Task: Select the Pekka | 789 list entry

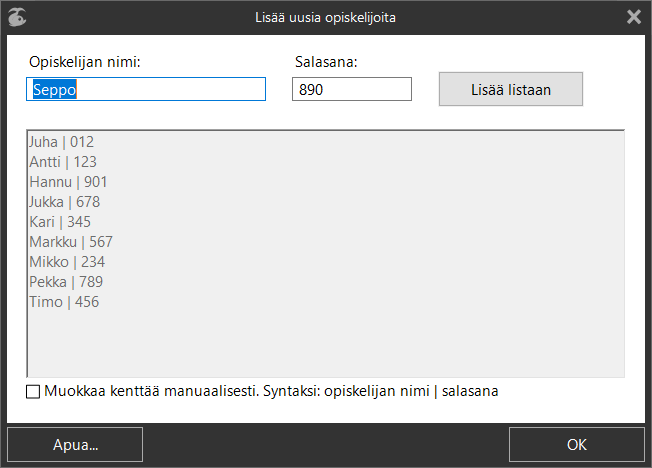Action: [x=66, y=282]
